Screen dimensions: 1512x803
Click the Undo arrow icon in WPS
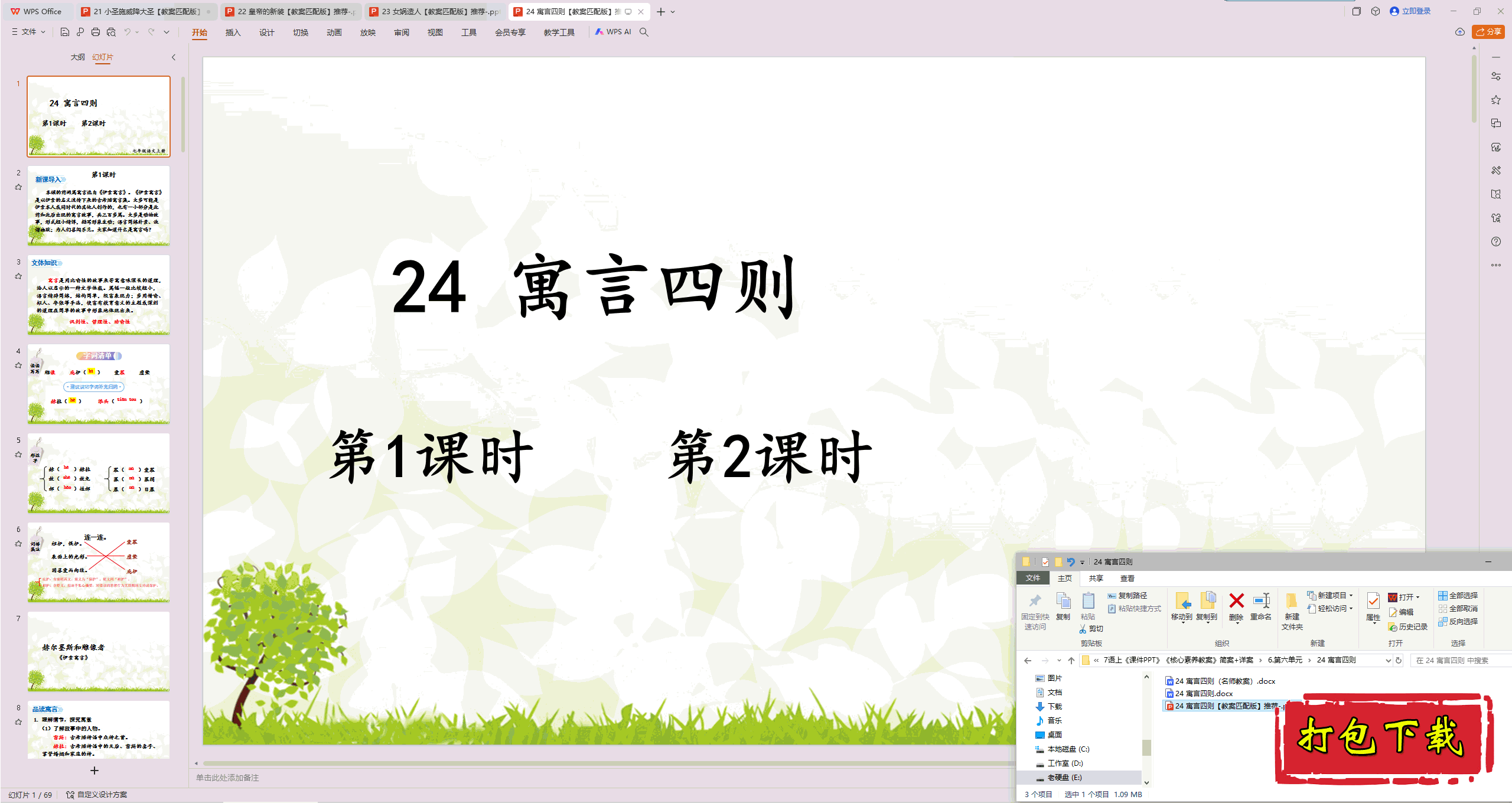[127, 32]
